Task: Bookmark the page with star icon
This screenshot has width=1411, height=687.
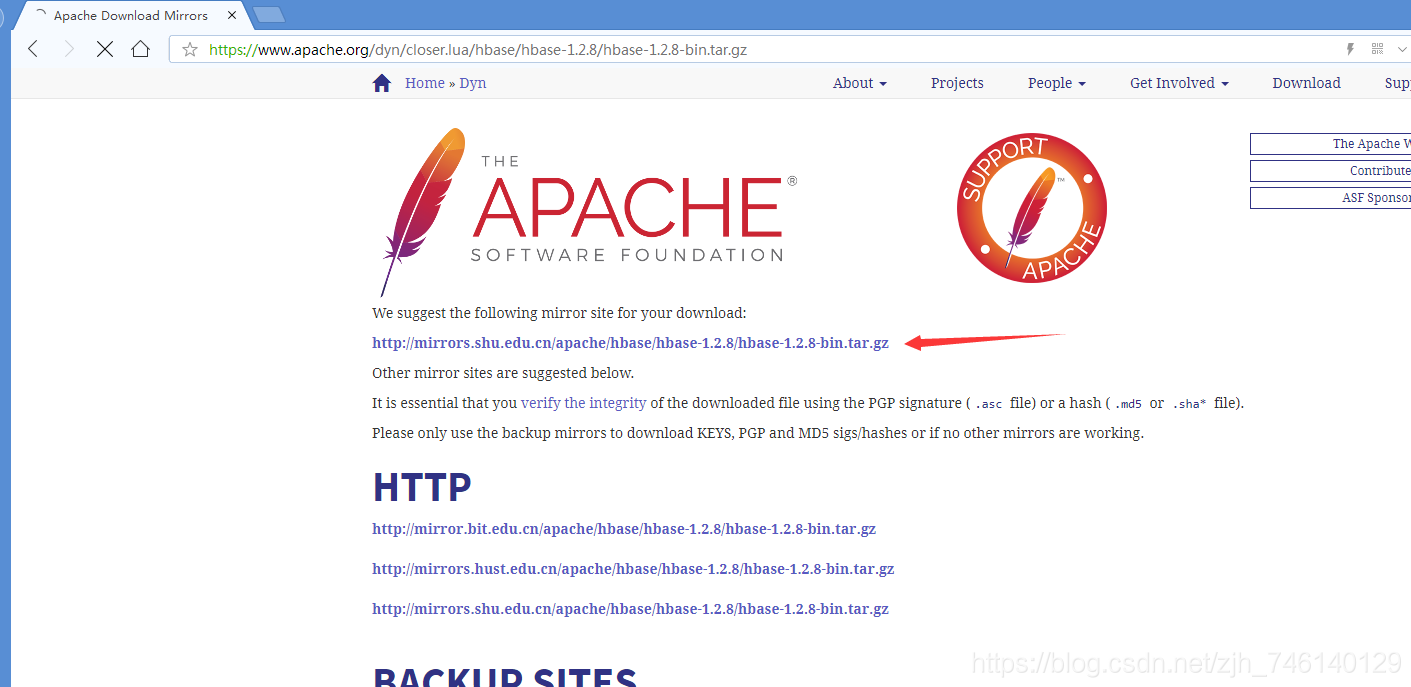Action: (190, 49)
